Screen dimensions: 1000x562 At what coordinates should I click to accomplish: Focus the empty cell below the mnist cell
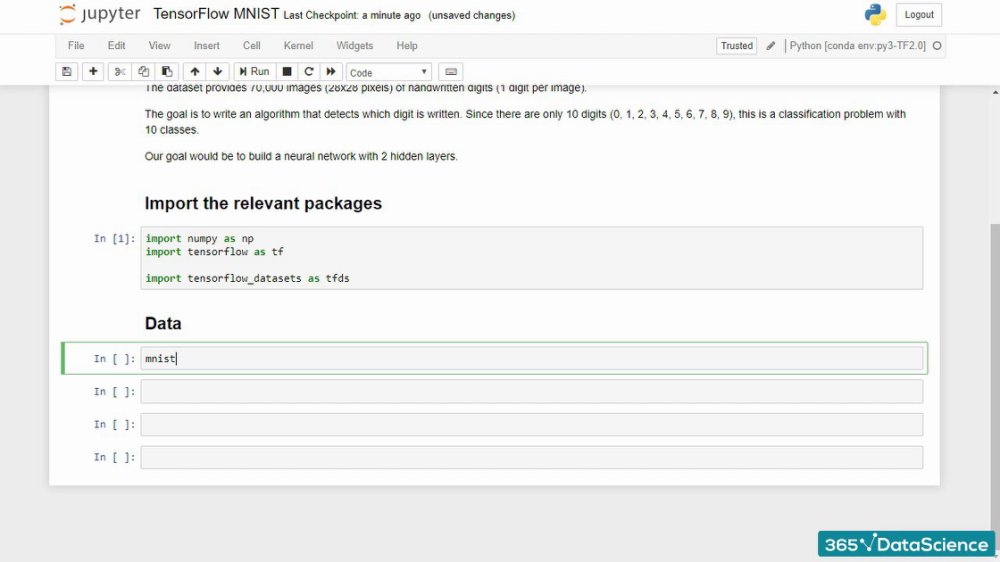click(x=531, y=392)
